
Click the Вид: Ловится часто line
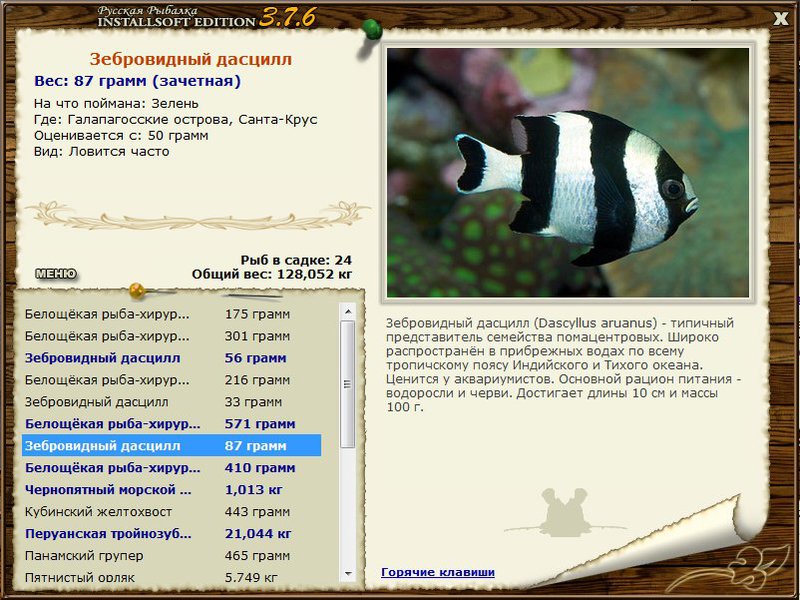(x=102, y=152)
